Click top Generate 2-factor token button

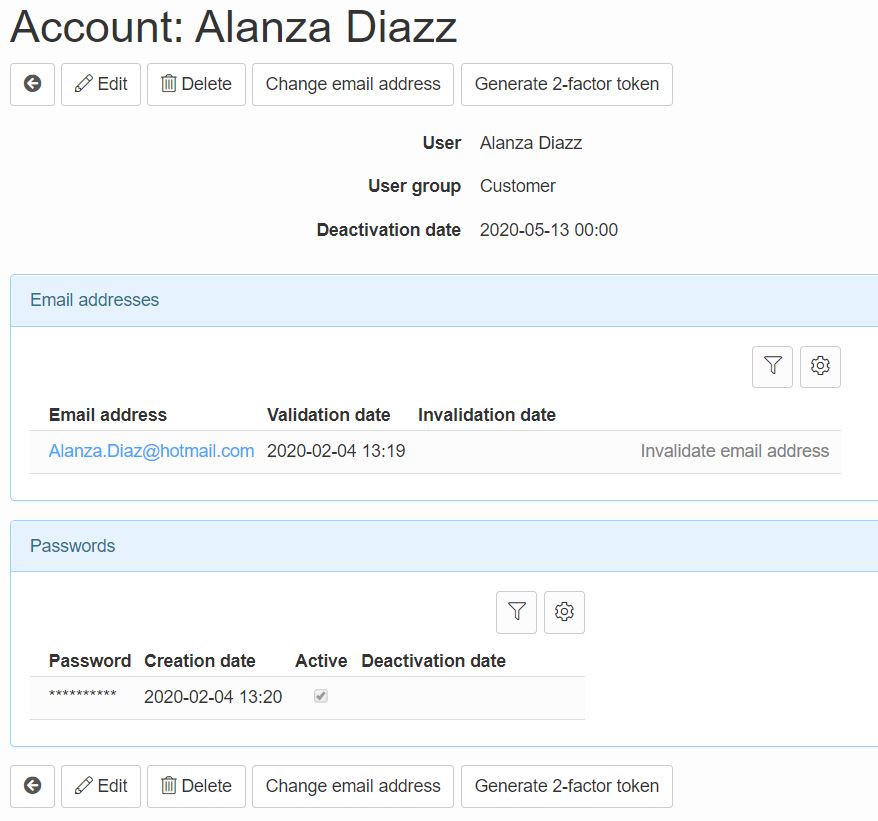tap(567, 84)
